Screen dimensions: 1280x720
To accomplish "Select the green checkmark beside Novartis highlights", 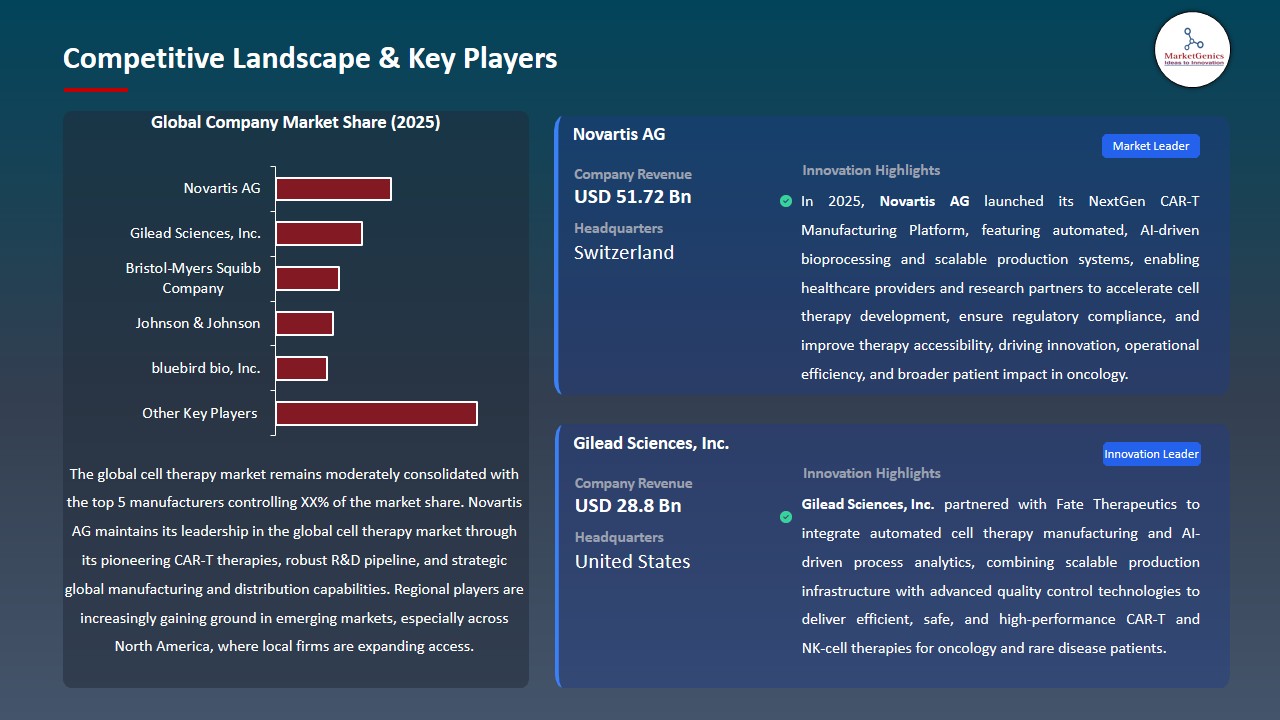I will 786,201.
